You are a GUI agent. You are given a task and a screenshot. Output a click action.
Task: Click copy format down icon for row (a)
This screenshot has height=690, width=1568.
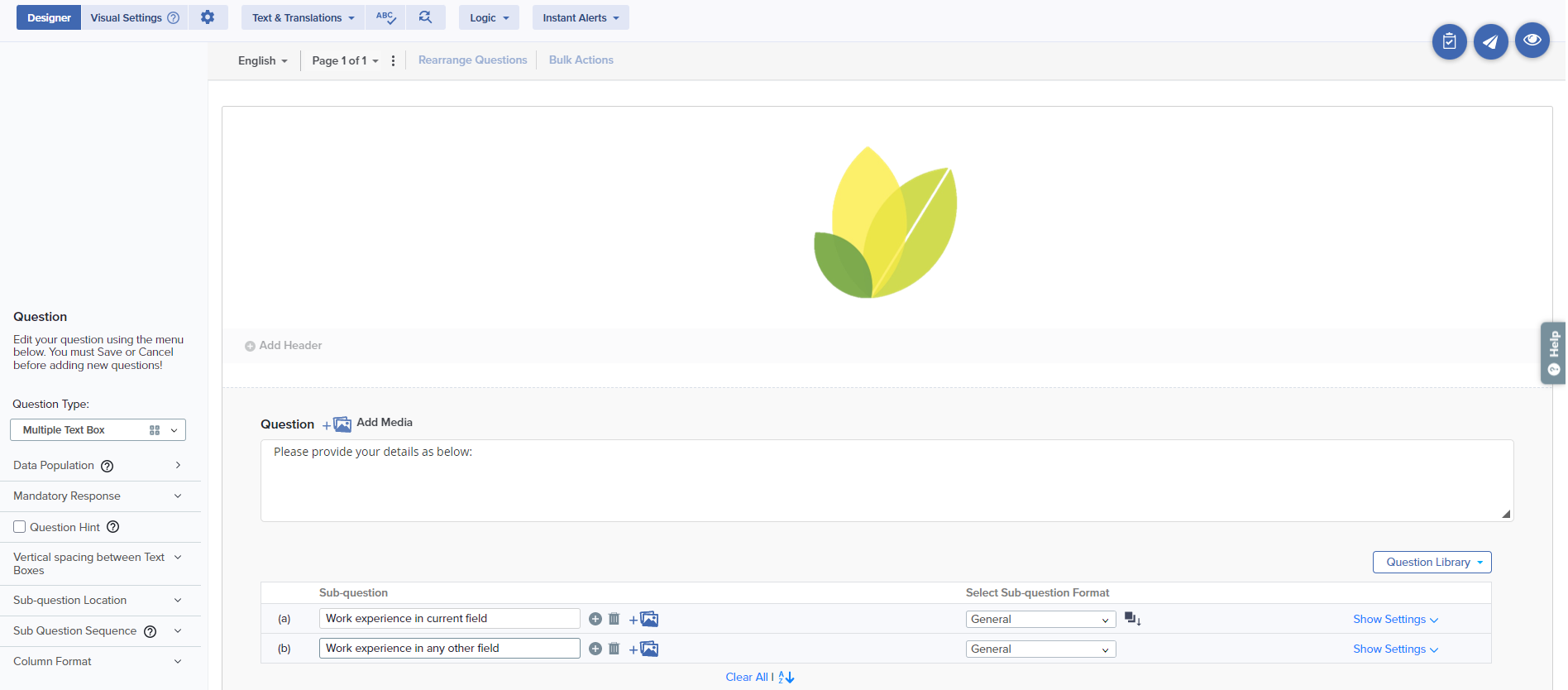tap(1132, 619)
